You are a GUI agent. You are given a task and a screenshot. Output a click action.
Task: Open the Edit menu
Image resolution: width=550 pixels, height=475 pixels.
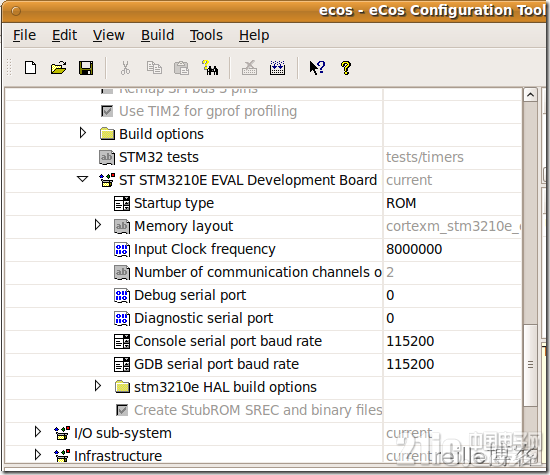pyautogui.click(x=64, y=35)
